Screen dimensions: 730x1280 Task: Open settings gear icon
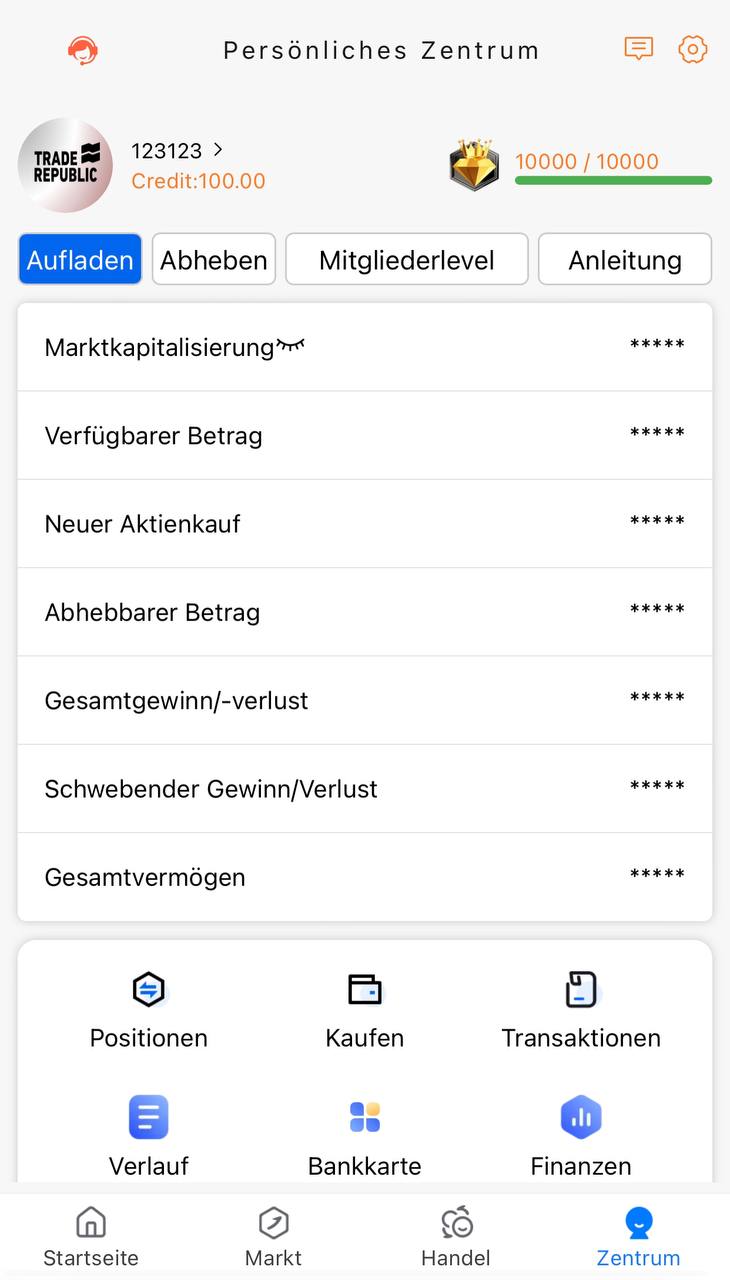point(692,50)
